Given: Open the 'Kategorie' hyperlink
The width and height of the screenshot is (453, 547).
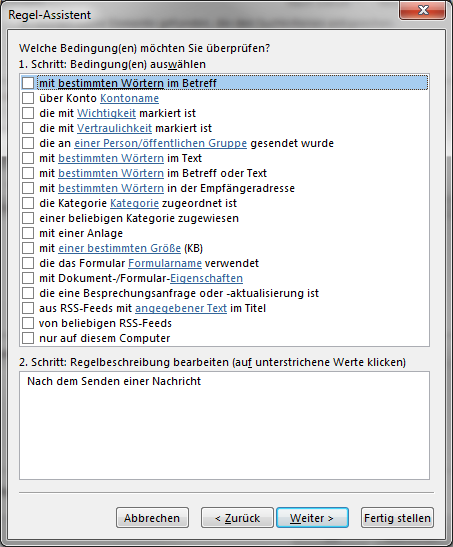Looking at the screenshot, I should click(134, 203).
